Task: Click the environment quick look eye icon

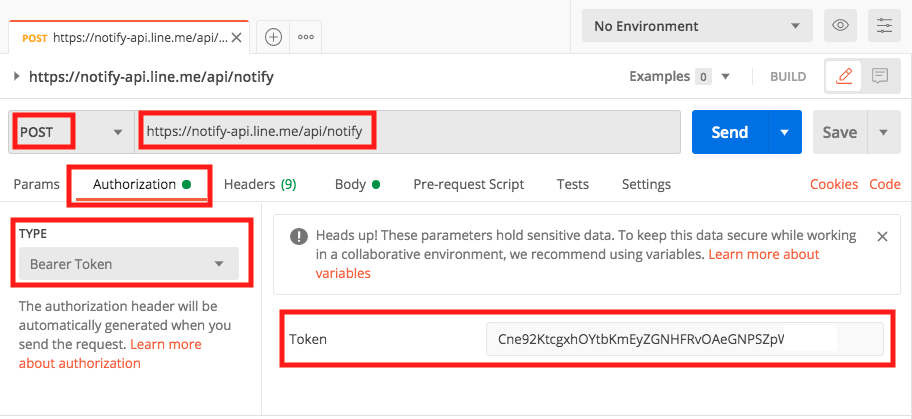Action: point(841,26)
